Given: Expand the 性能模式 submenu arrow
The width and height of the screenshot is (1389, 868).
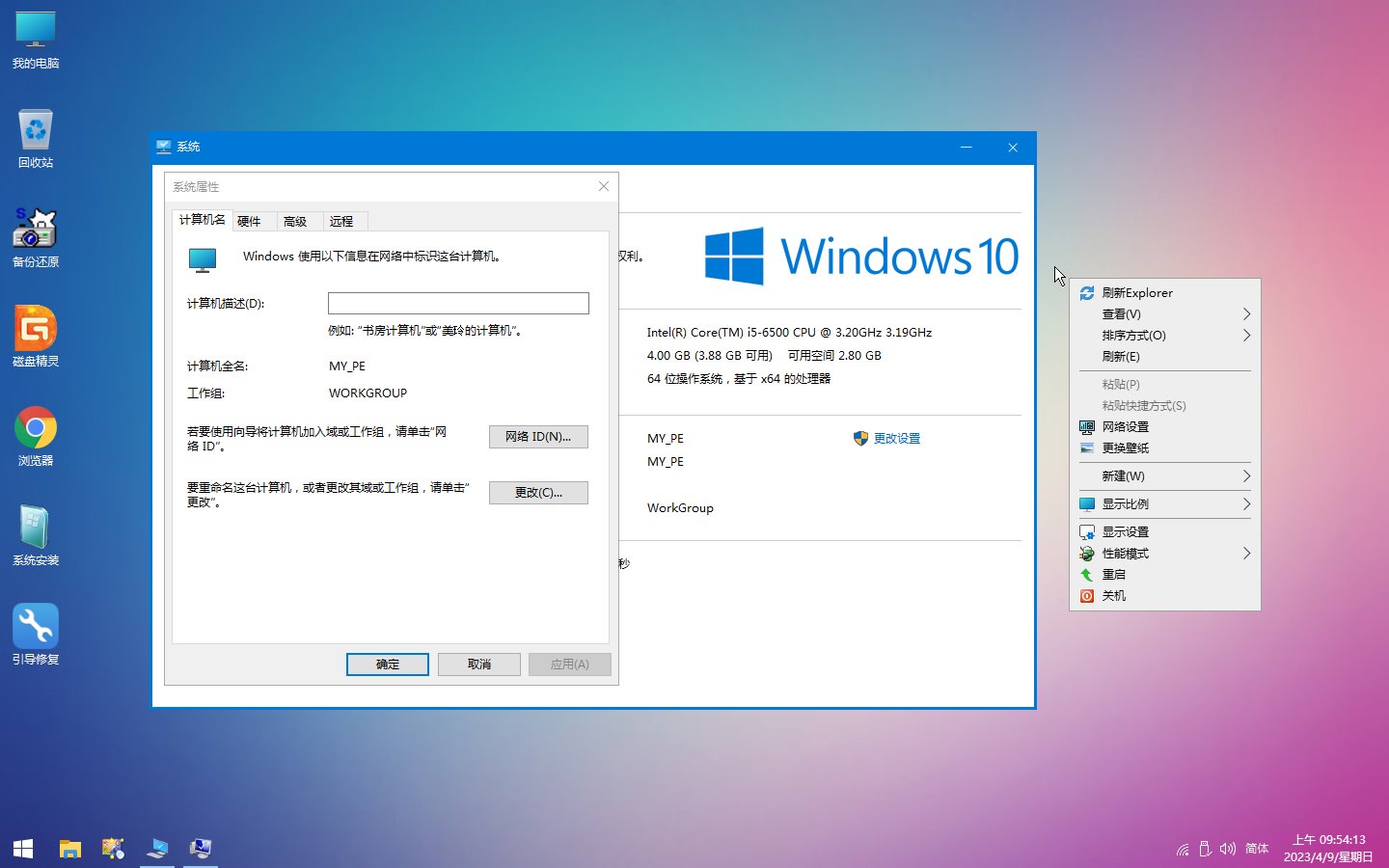Looking at the screenshot, I should 1246,554.
